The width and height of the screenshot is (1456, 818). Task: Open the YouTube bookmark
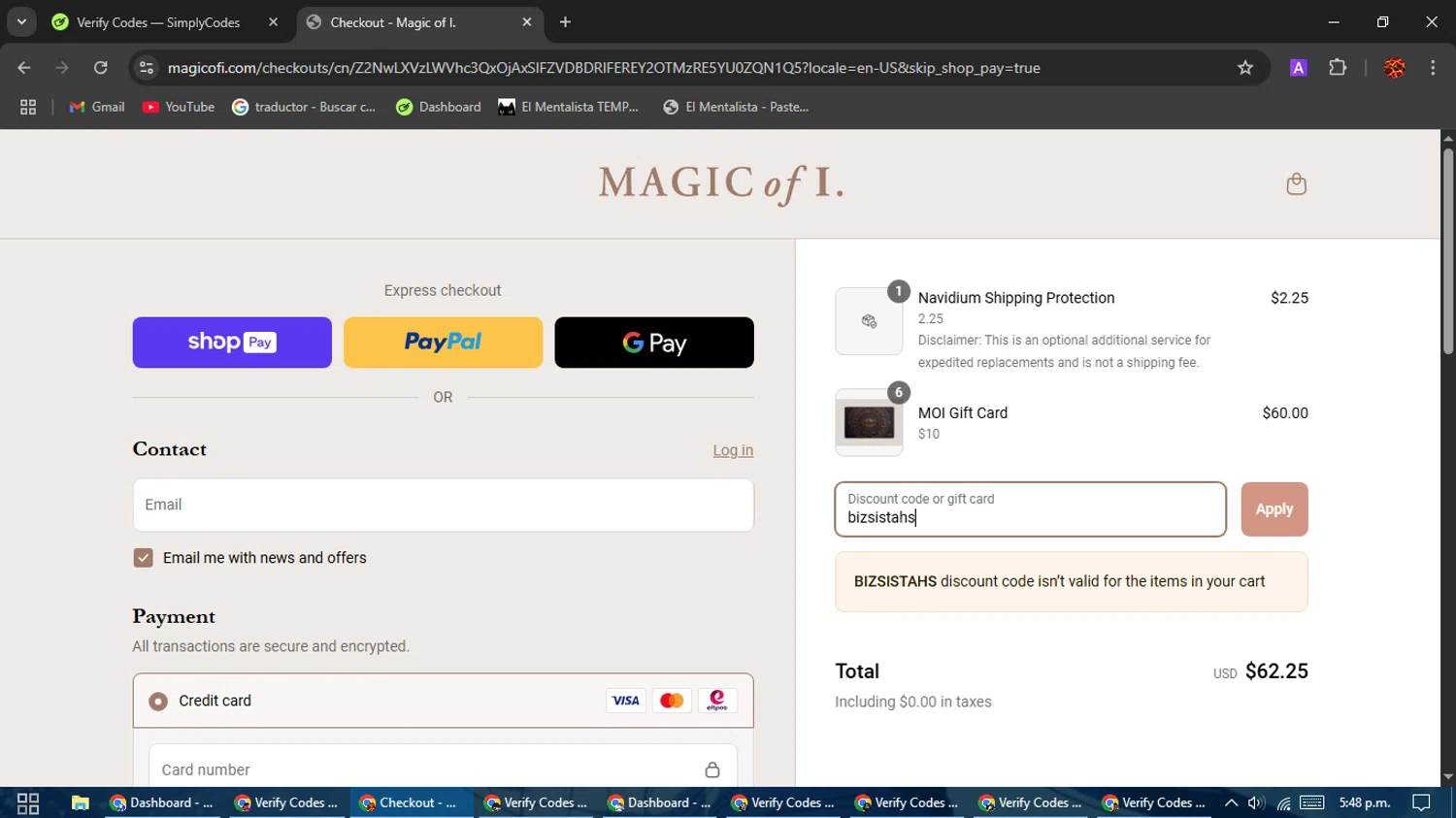(x=179, y=107)
